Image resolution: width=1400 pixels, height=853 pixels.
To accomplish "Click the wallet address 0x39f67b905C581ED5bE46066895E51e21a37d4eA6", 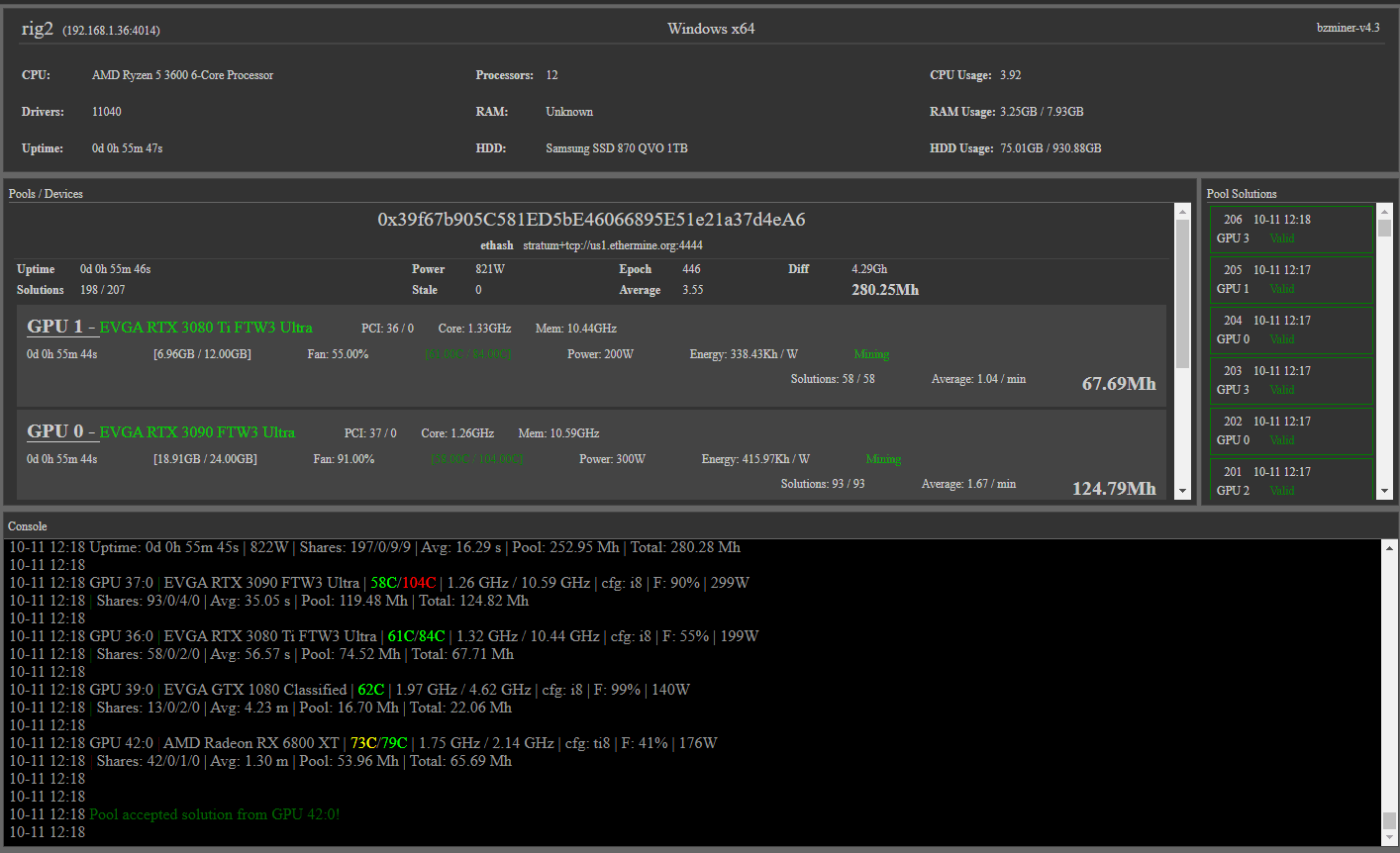I will (x=591, y=220).
